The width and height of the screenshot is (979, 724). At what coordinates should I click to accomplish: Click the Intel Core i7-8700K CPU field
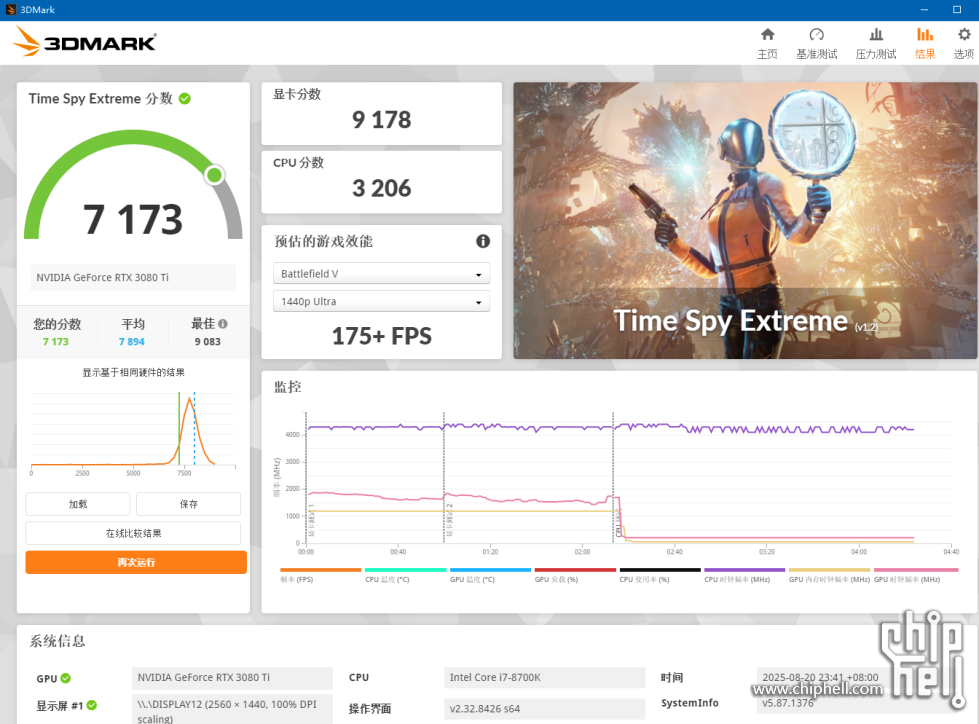click(544, 678)
